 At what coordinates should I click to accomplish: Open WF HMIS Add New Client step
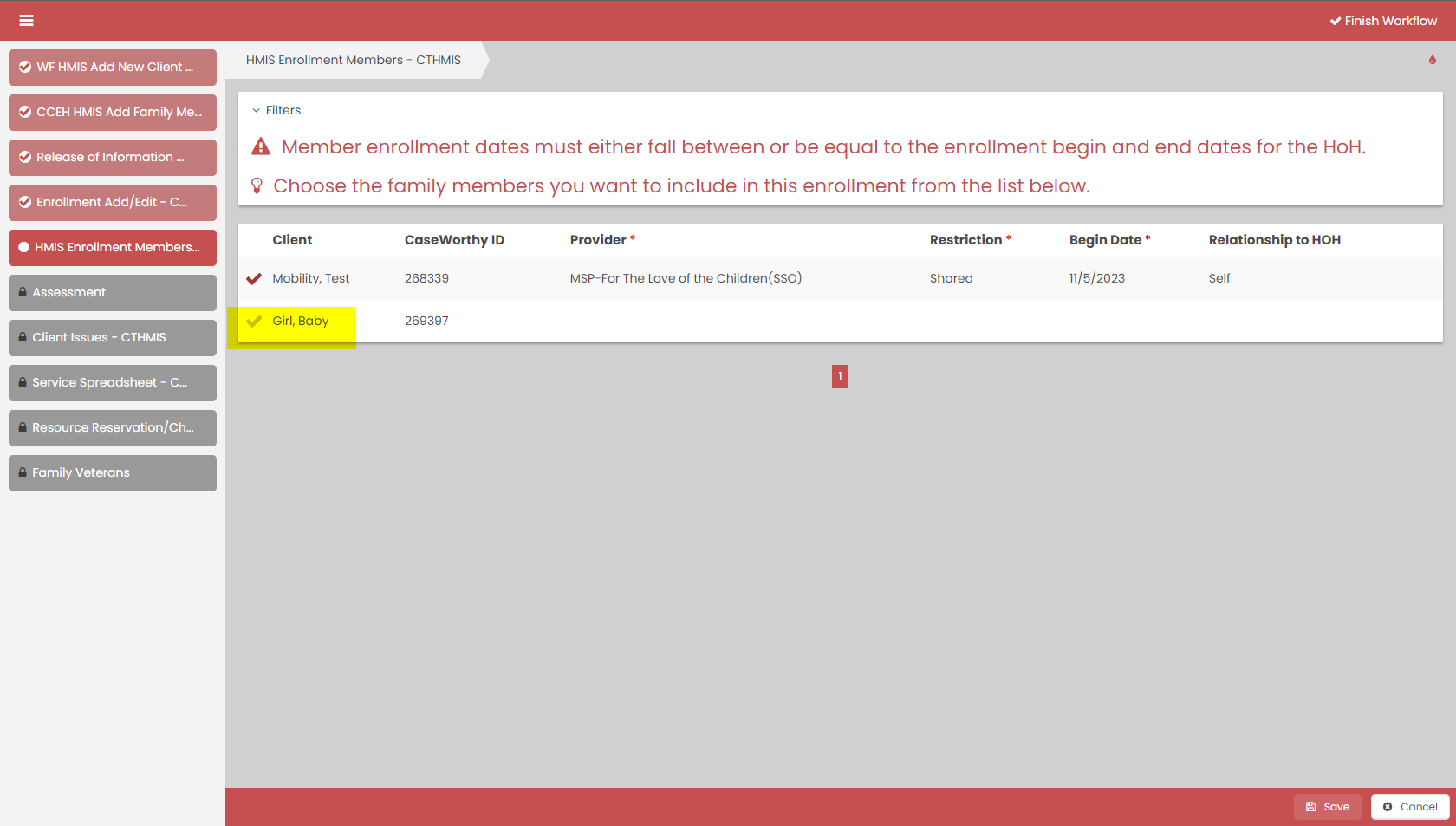pyautogui.click(x=113, y=68)
